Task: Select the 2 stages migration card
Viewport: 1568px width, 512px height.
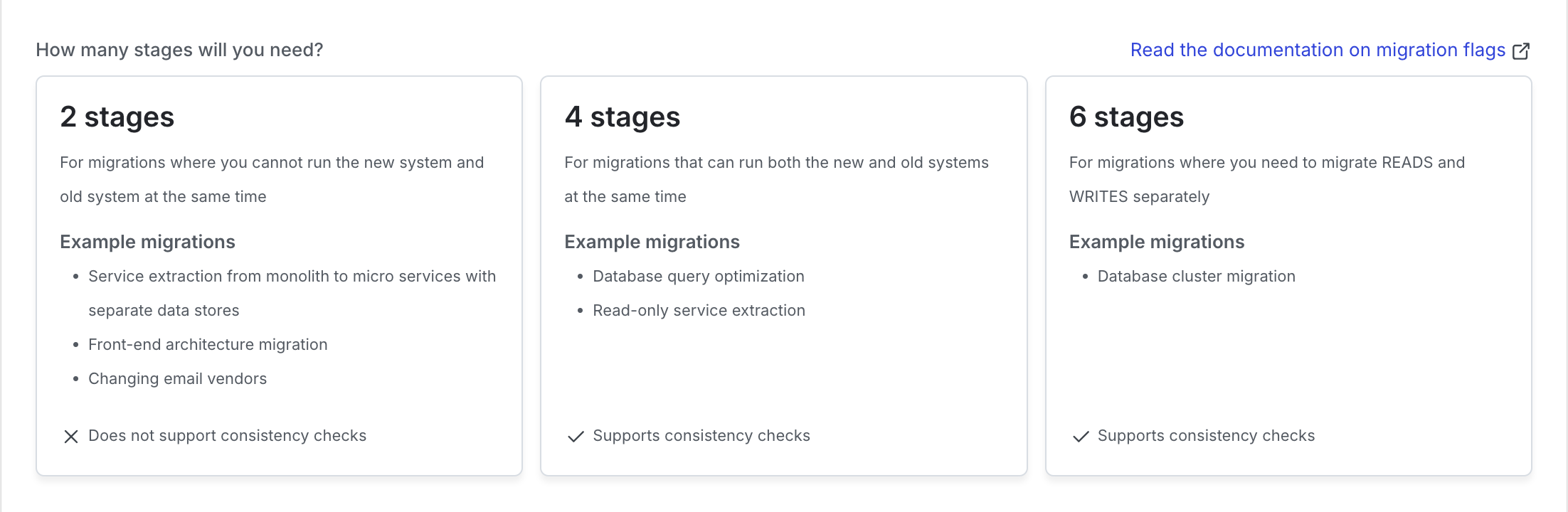Action: click(x=279, y=276)
